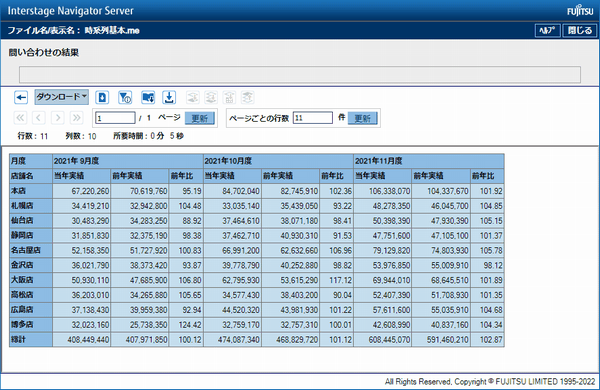Click the back arrow icon
Screen dimensions: 600x390
tap(21, 98)
